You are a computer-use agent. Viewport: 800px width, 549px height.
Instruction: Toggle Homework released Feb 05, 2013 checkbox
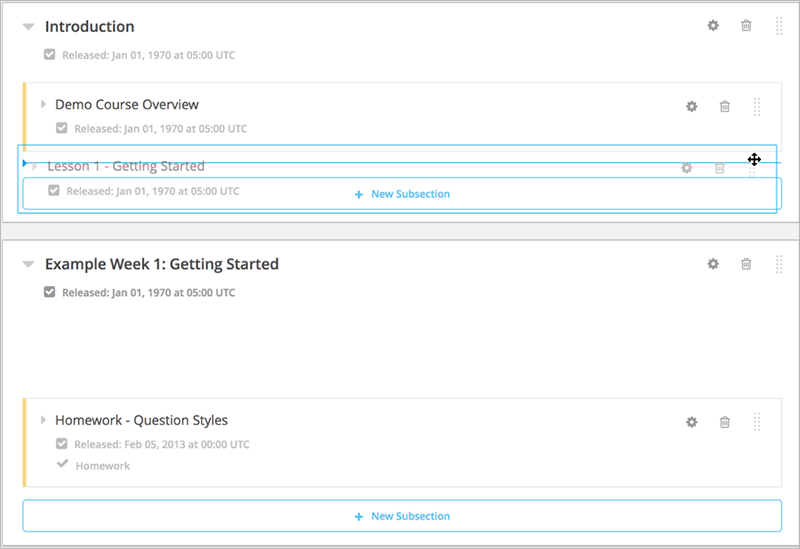point(62,443)
